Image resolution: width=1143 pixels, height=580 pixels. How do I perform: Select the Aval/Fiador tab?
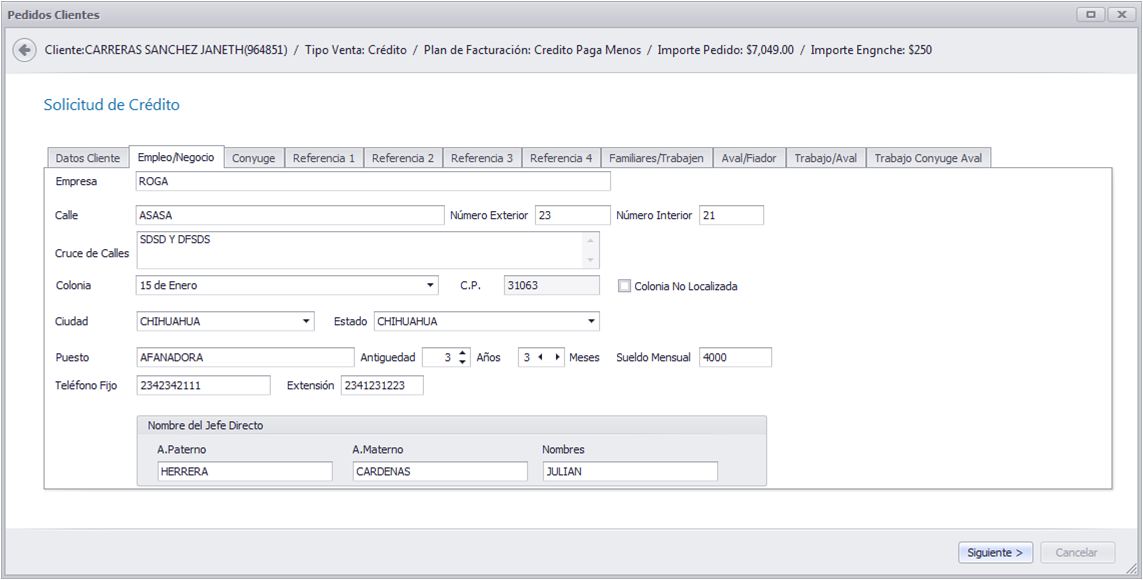[749, 158]
